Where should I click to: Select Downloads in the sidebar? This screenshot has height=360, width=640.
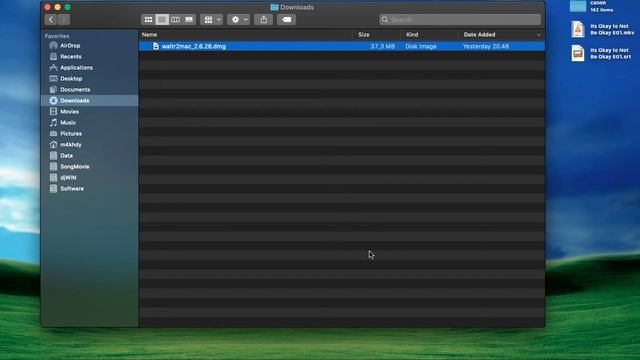click(x=89, y=100)
